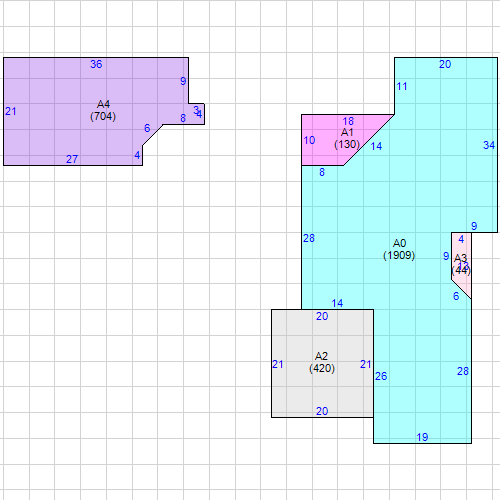Click the 6 dimension below area A3
The image size is (500, 500).
(456, 296)
